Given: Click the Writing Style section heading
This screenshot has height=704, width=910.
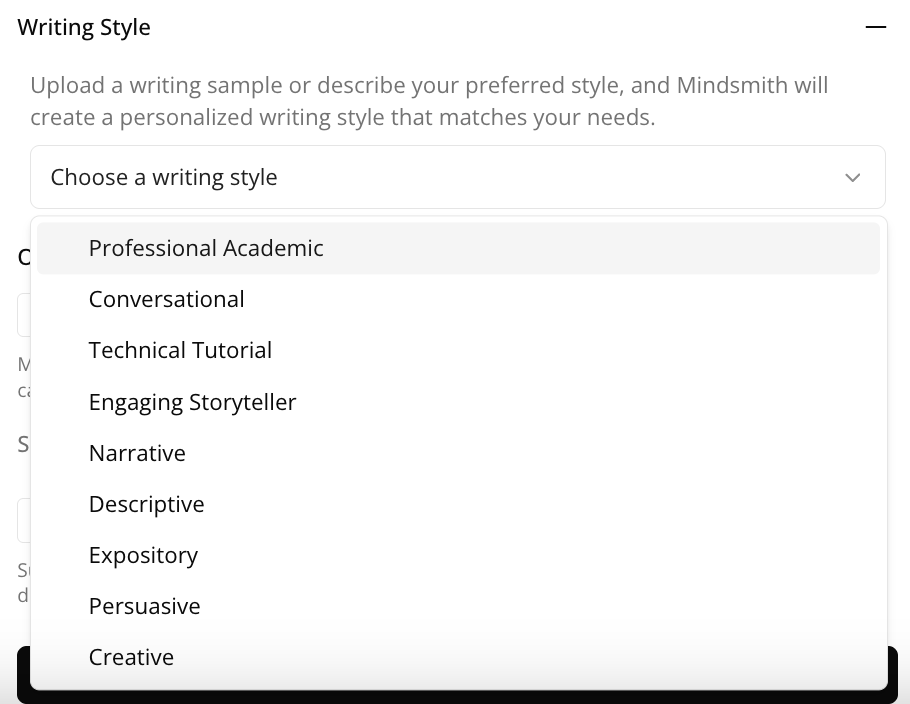Looking at the screenshot, I should 84,27.
